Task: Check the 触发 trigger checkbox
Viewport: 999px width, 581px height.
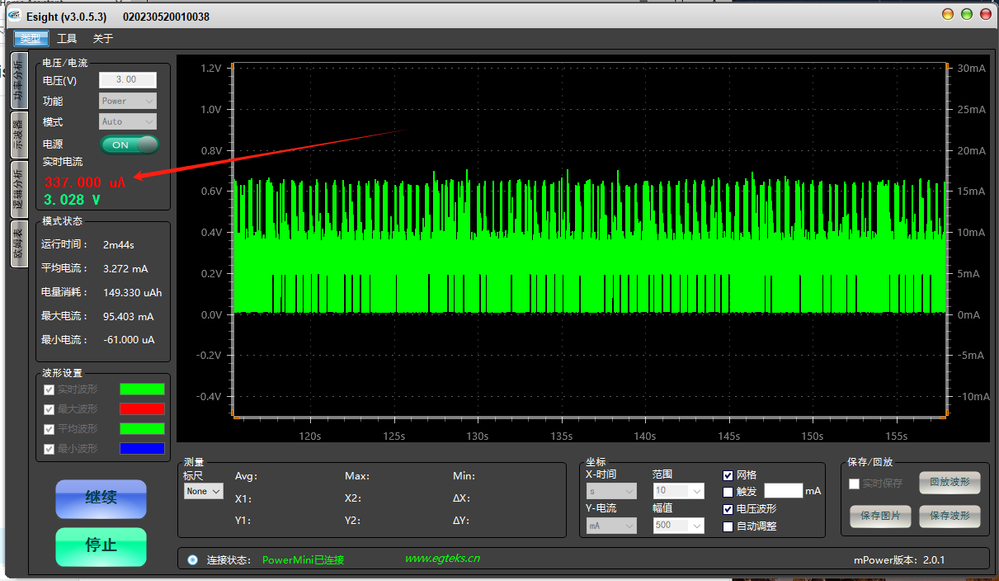Action: tap(728, 492)
